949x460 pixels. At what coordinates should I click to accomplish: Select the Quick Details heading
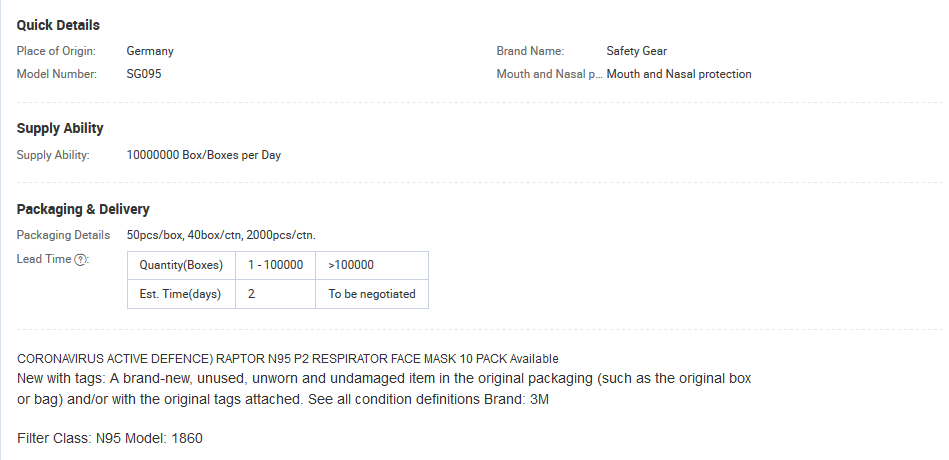(x=58, y=25)
